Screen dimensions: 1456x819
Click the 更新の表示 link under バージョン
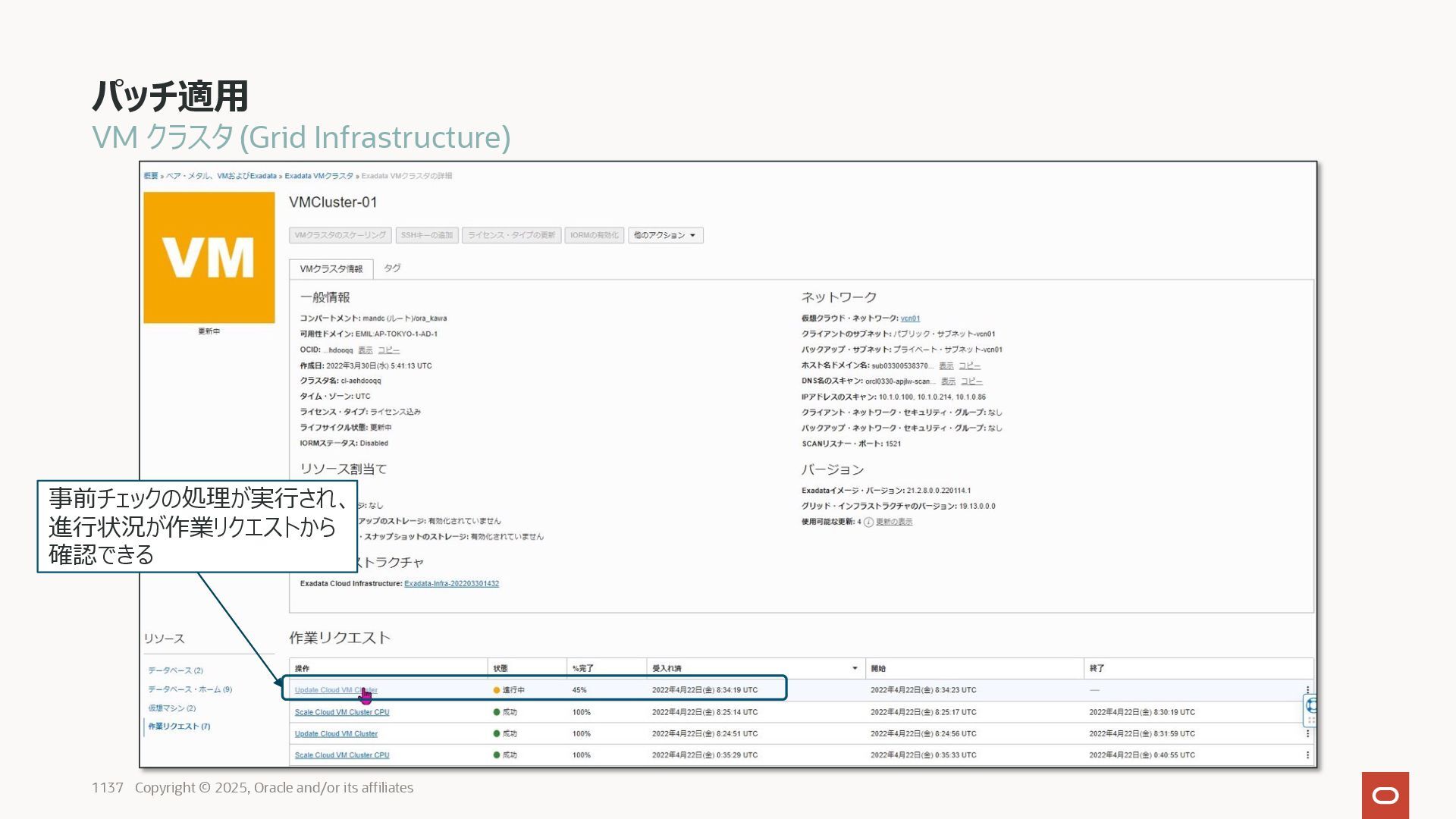click(894, 522)
